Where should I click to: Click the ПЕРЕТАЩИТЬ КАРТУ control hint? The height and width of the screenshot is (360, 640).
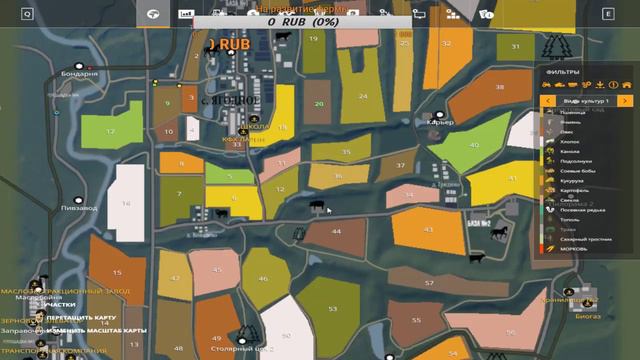pyautogui.click(x=82, y=318)
